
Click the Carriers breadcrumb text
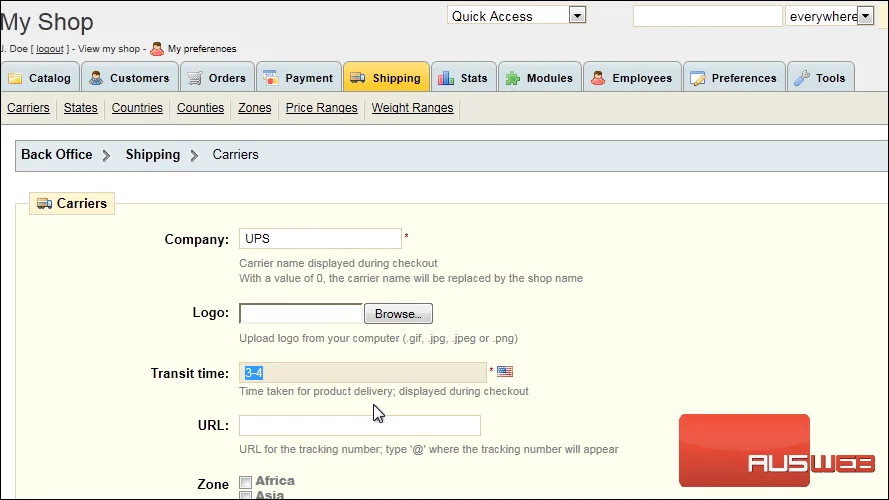[235, 154]
